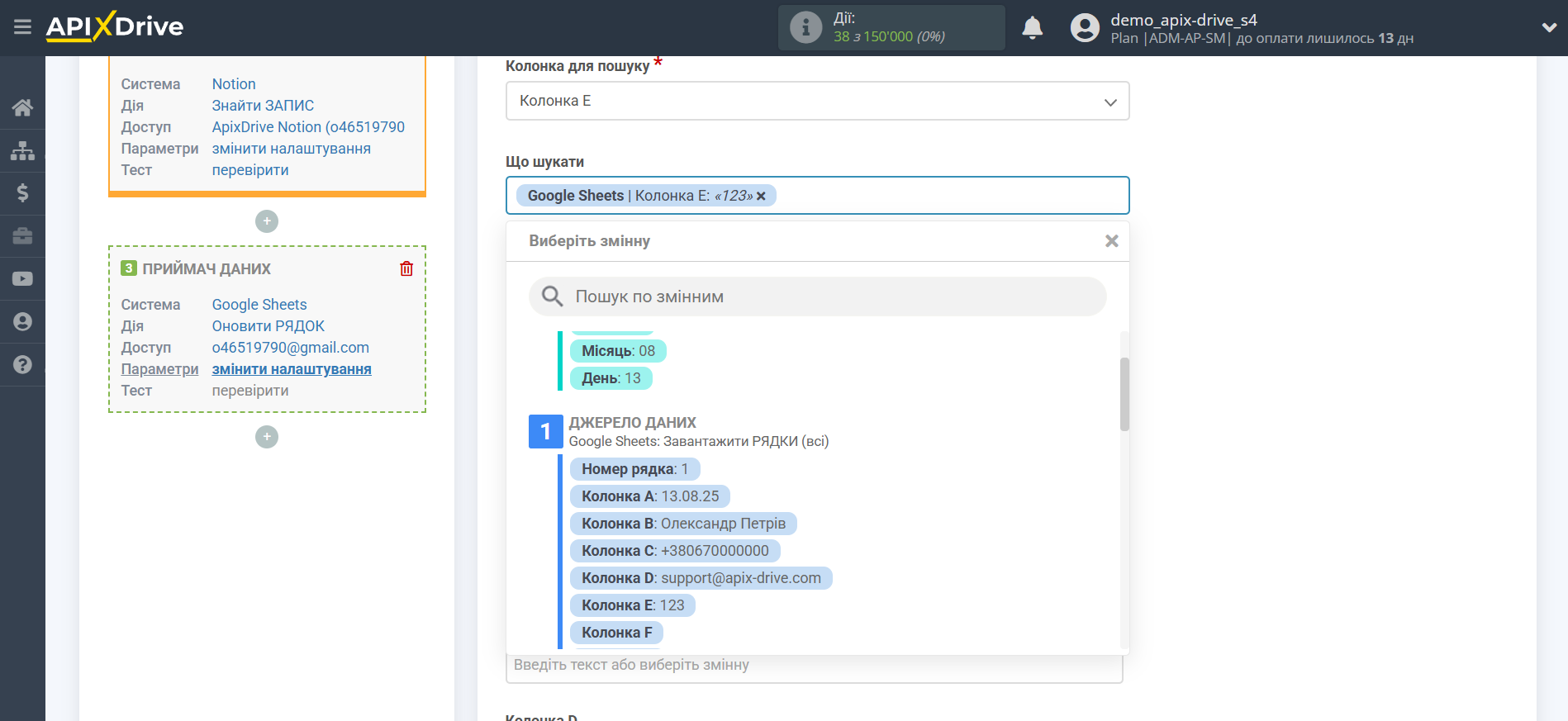Select variable Колонка F
Viewport: 1568px width, 721px height.
(617, 633)
